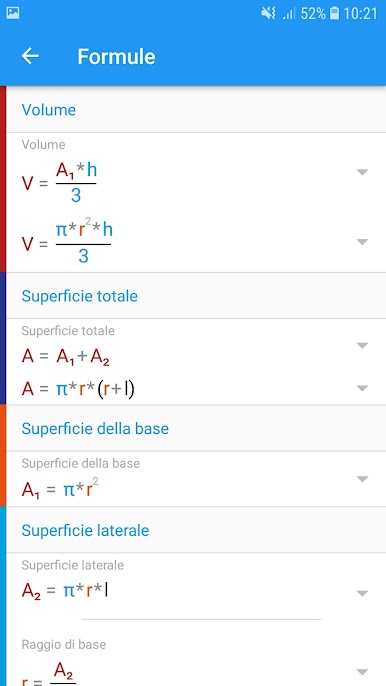Tap the Superficie laterale header
The height and width of the screenshot is (686, 386).
(196, 530)
